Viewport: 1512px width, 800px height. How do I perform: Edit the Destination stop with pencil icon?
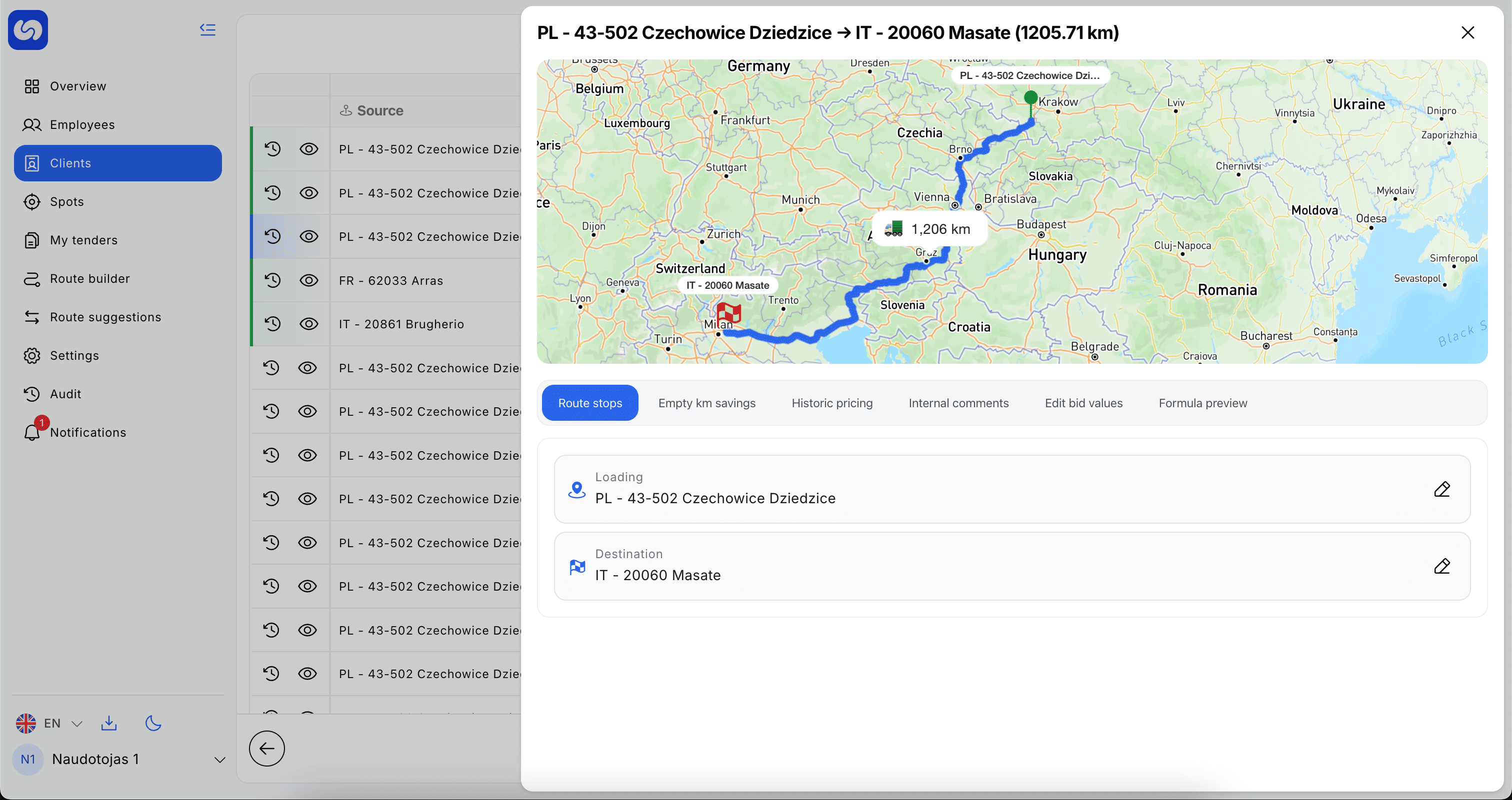[x=1441, y=566]
